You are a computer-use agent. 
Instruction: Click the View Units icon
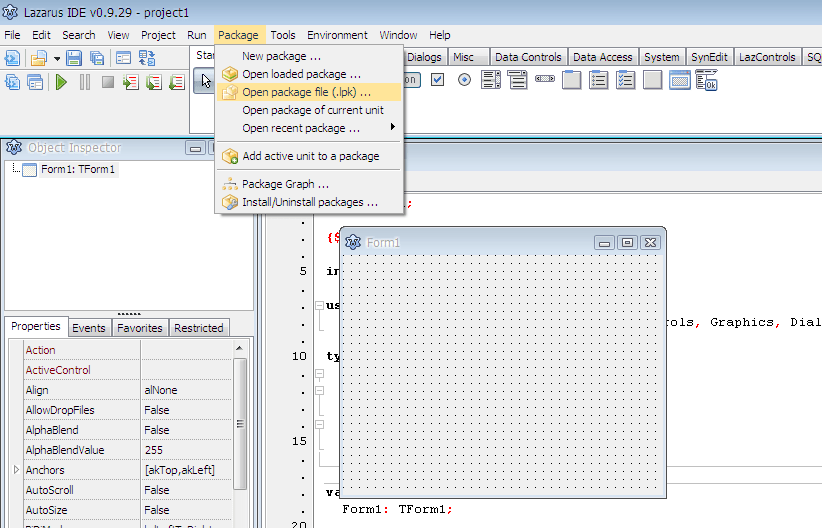(12, 82)
